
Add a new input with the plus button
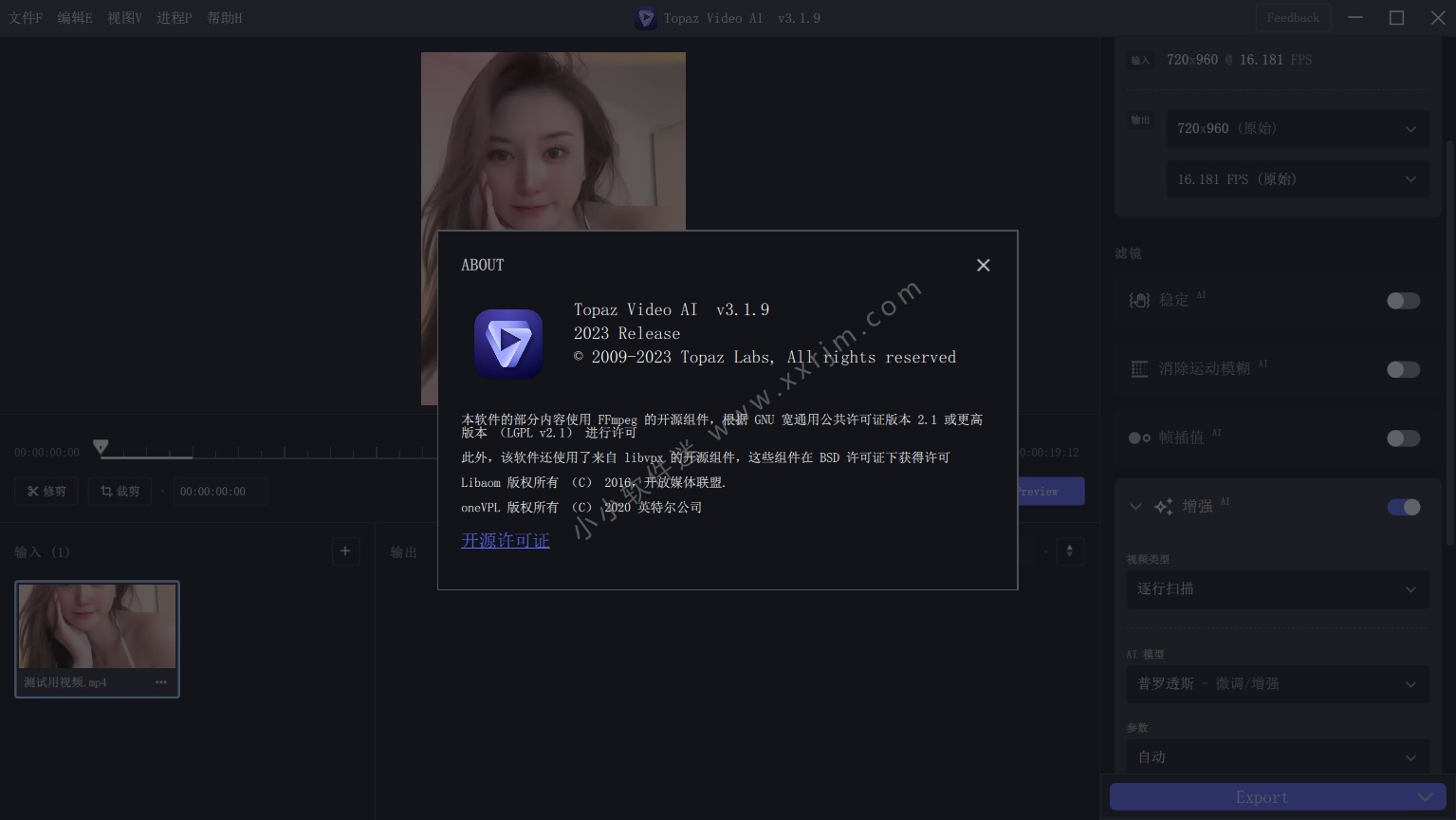(345, 551)
